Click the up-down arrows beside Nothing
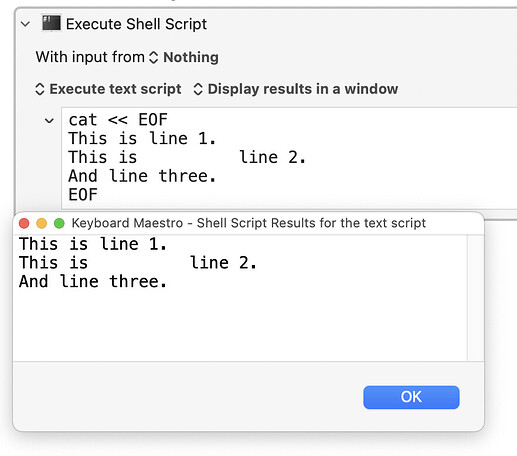 153,57
